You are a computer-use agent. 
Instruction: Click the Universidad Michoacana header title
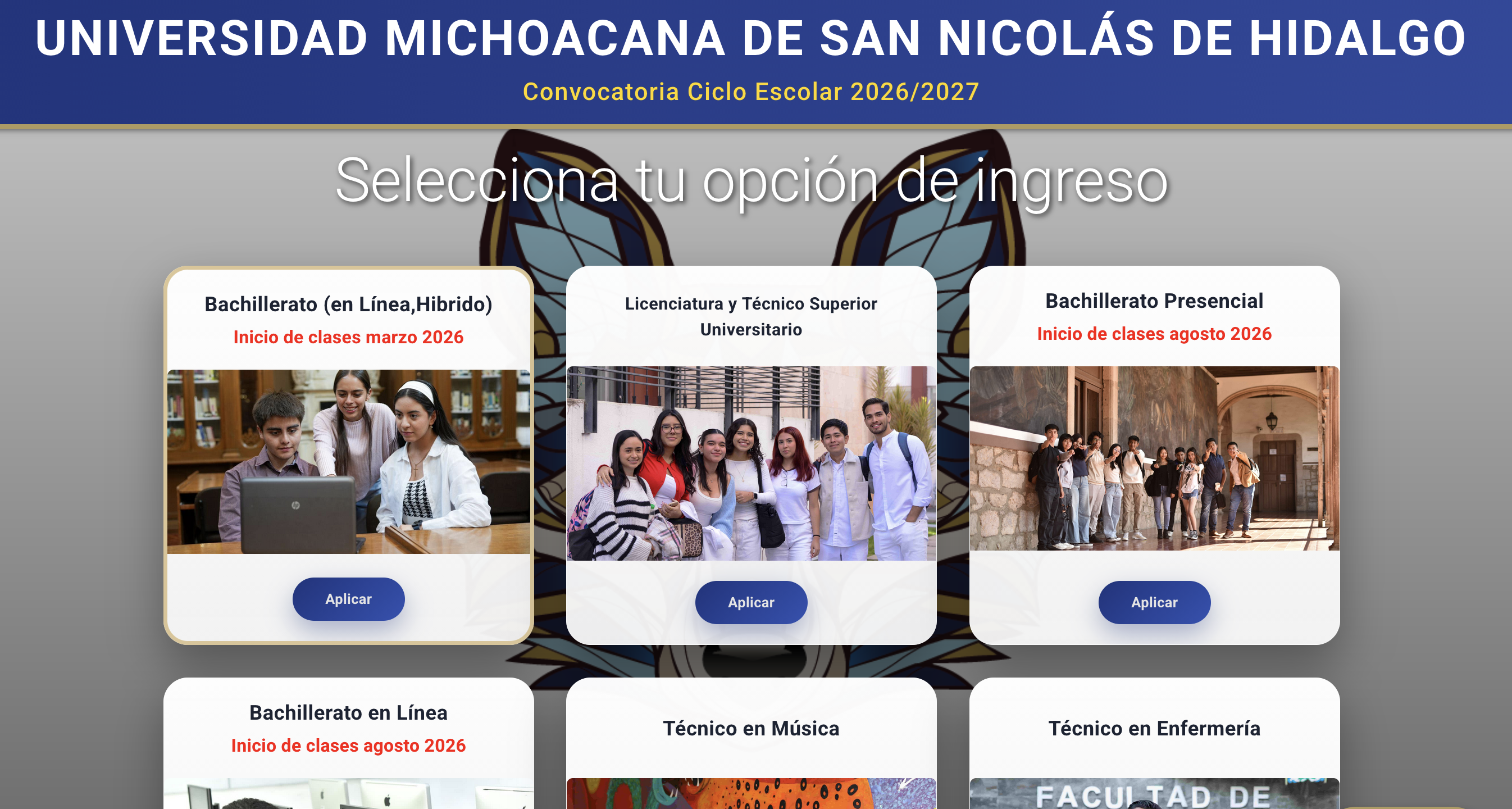[752, 38]
